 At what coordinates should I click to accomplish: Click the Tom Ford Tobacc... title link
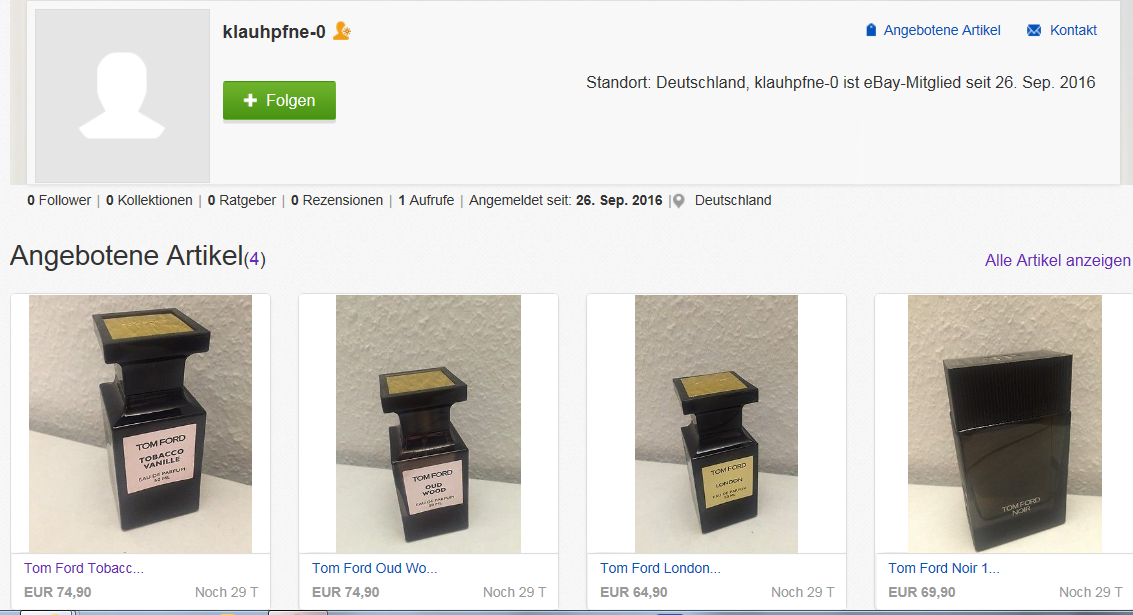[x=84, y=568]
